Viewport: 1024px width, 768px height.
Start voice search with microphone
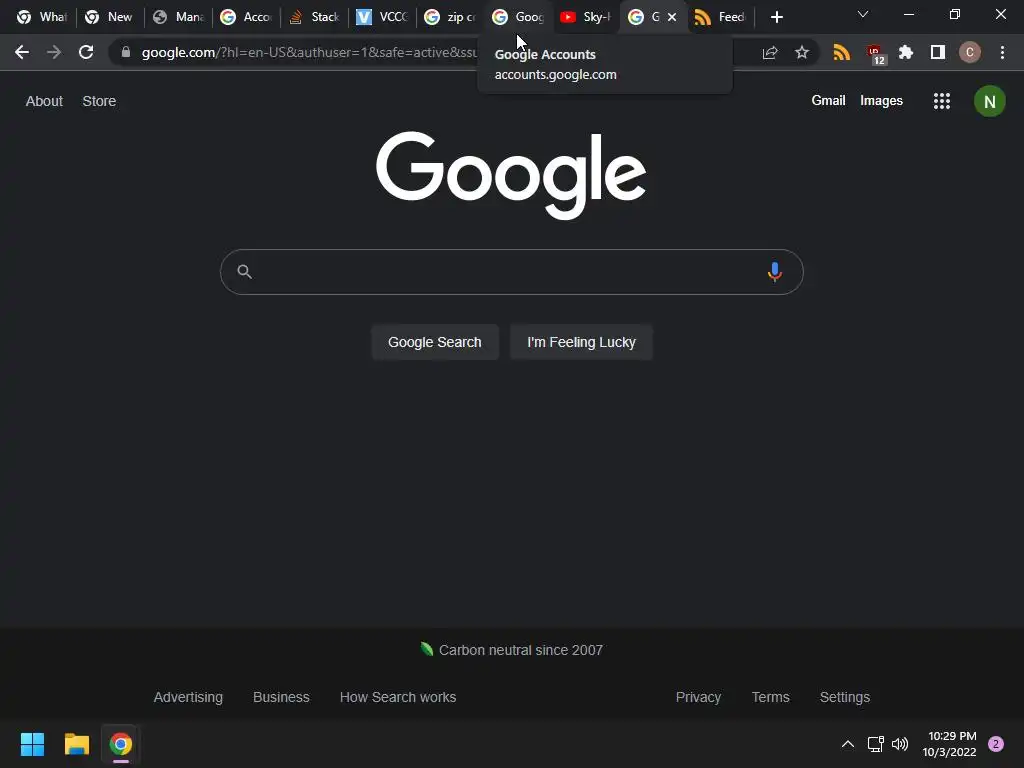pyautogui.click(x=775, y=272)
